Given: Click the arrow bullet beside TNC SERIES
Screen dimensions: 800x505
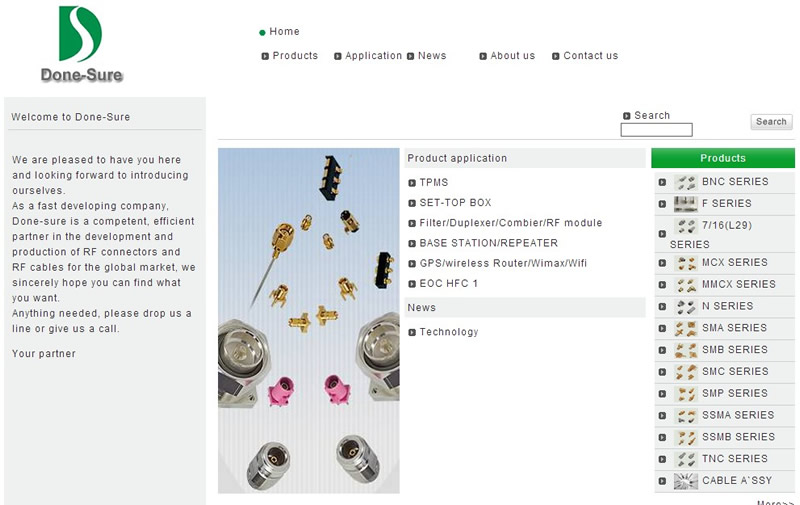Looking at the screenshot, I should (x=662, y=459).
